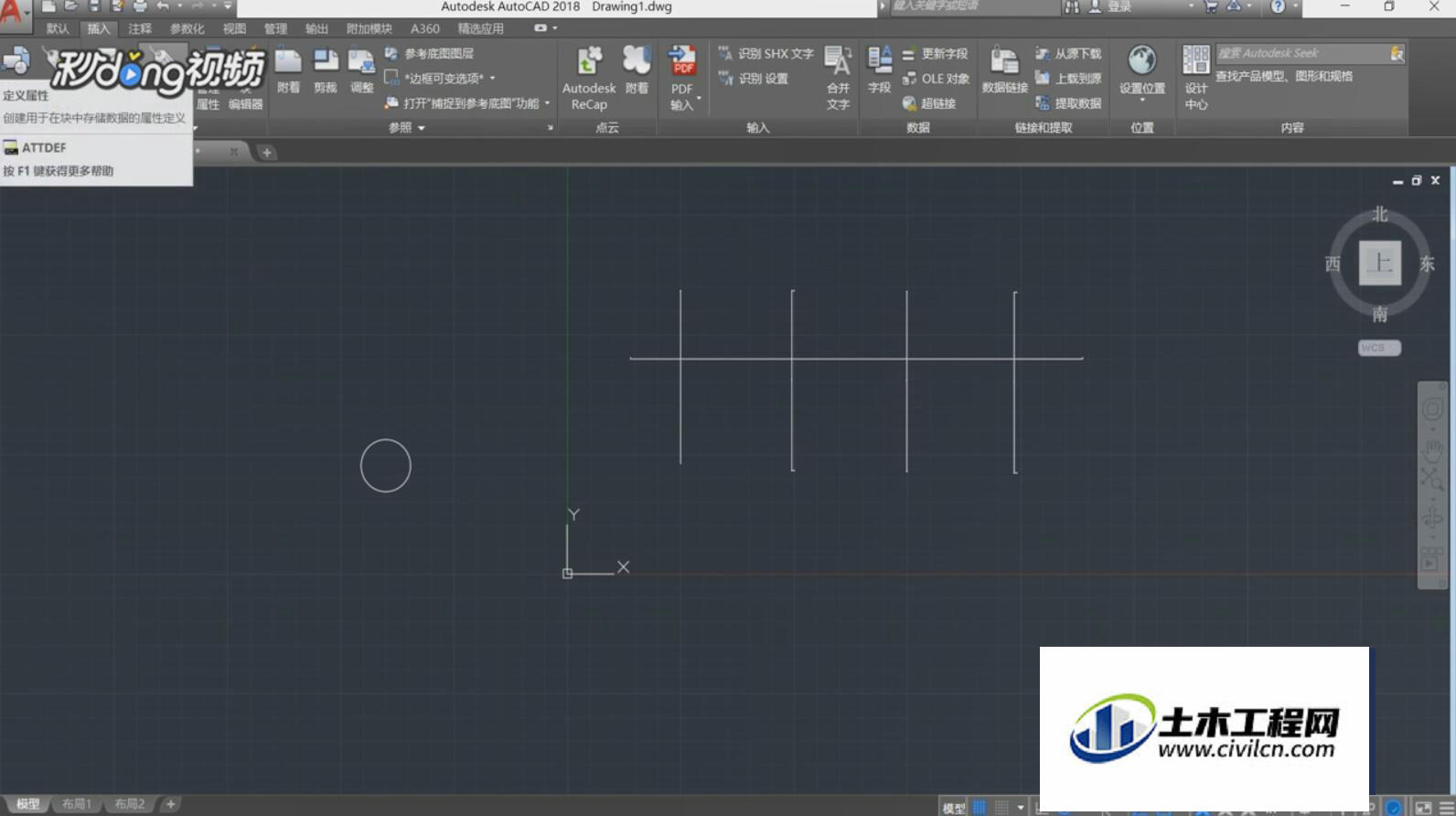Click the full navigation wheel icon in navigation bar

1432,409
